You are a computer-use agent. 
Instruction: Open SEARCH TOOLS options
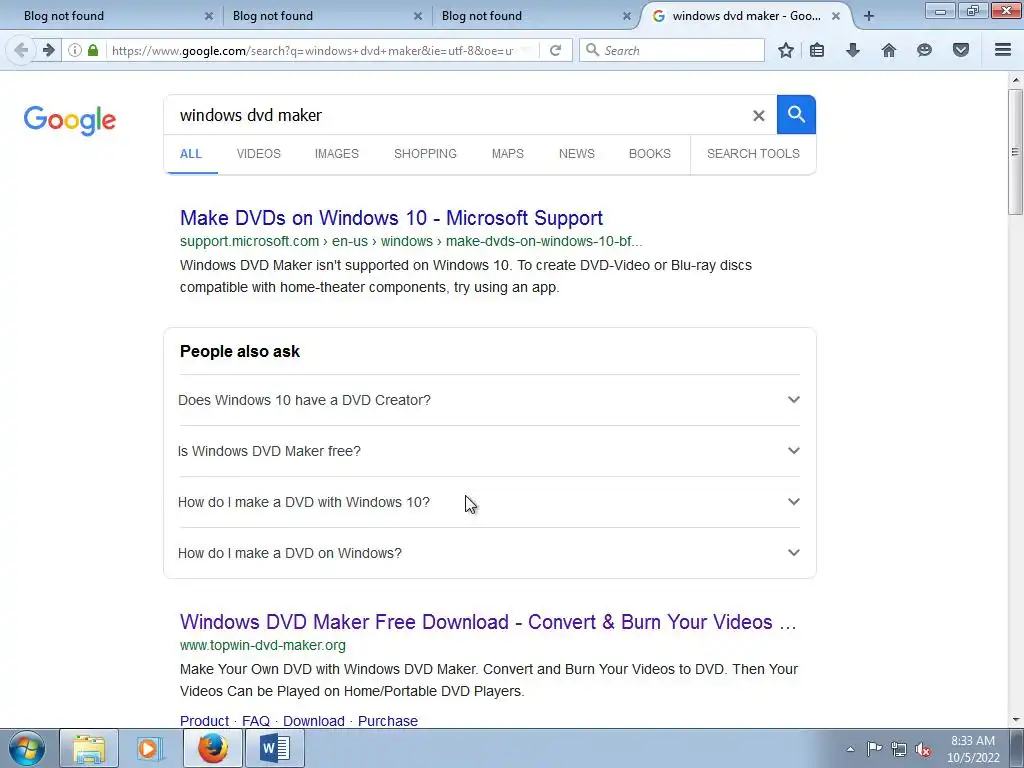(x=753, y=153)
